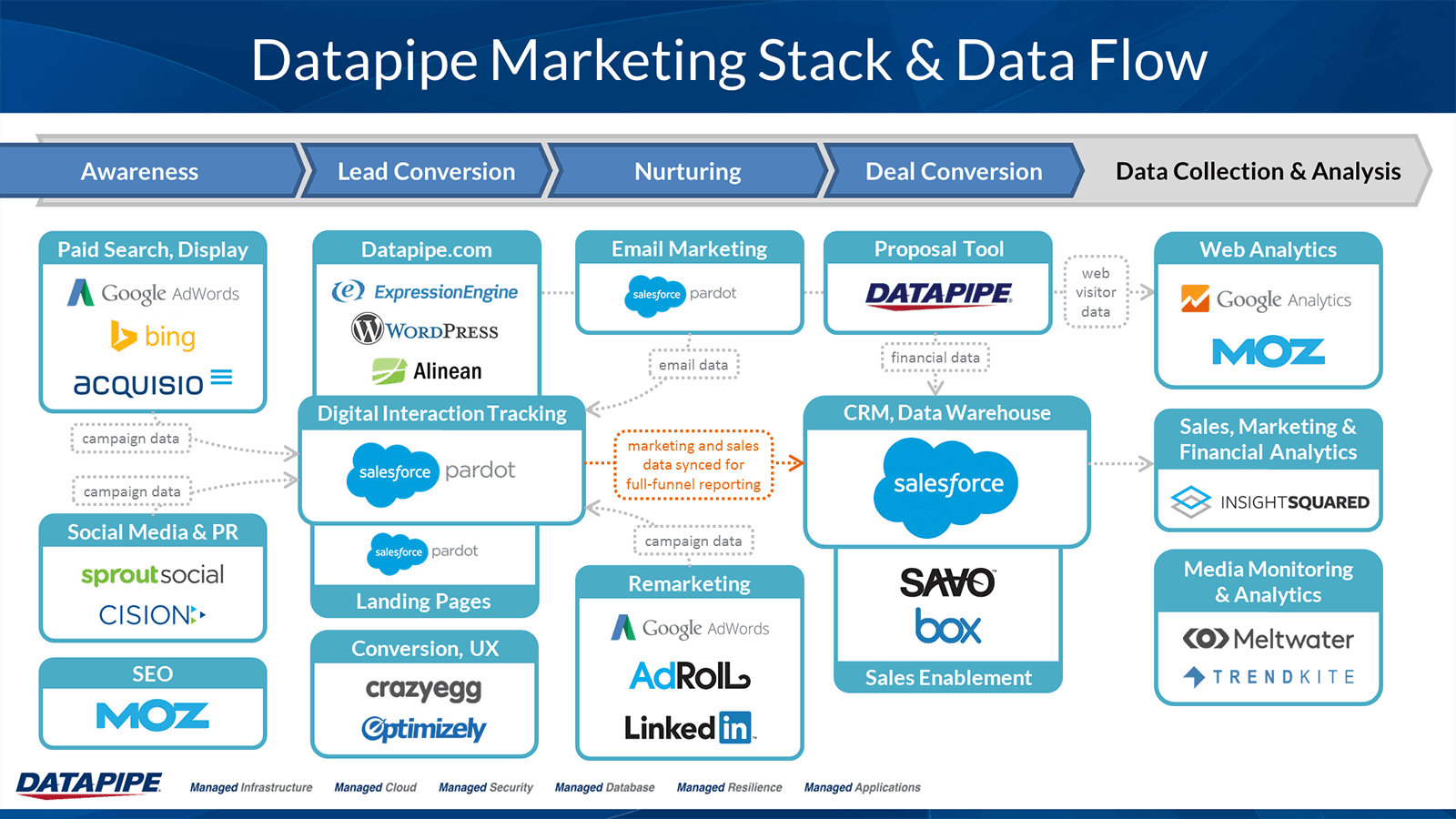
Task: Click the 'Social Media & PR' header
Action: tap(153, 532)
